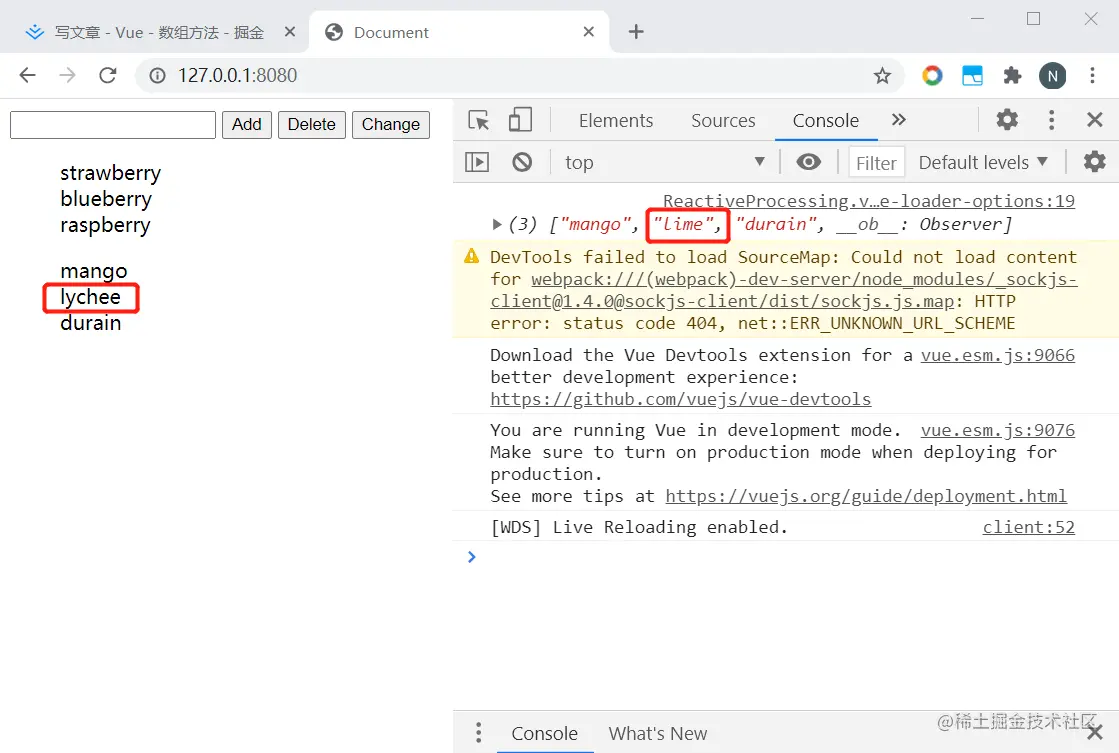The height and width of the screenshot is (753, 1119).
Task: Open the vue.esm.js:9066 source link
Action: tap(997, 355)
